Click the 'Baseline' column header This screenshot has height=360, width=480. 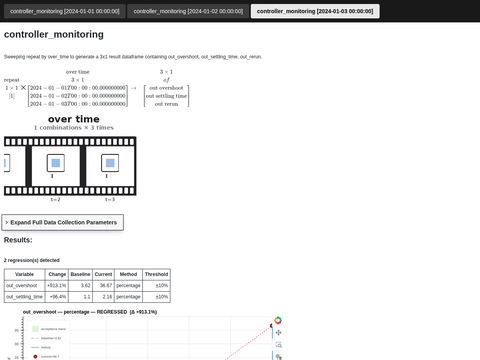(x=80, y=274)
